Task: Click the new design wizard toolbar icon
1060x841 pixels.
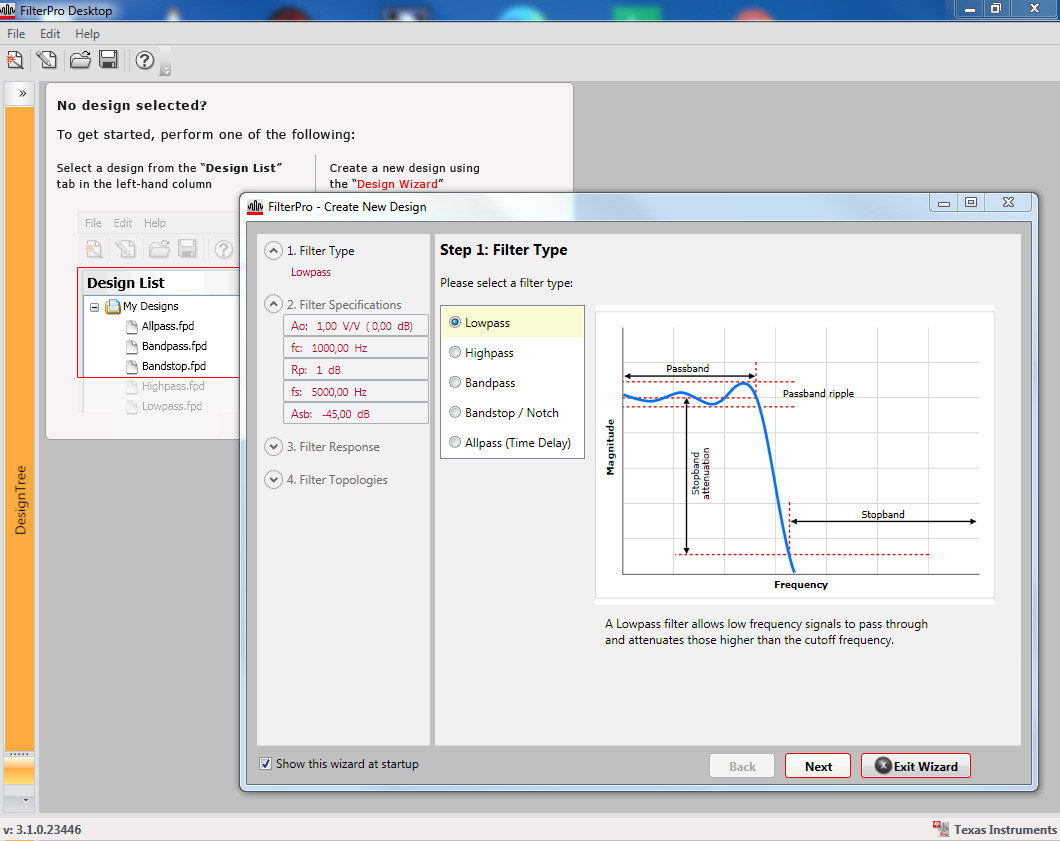Action: click(x=15, y=60)
